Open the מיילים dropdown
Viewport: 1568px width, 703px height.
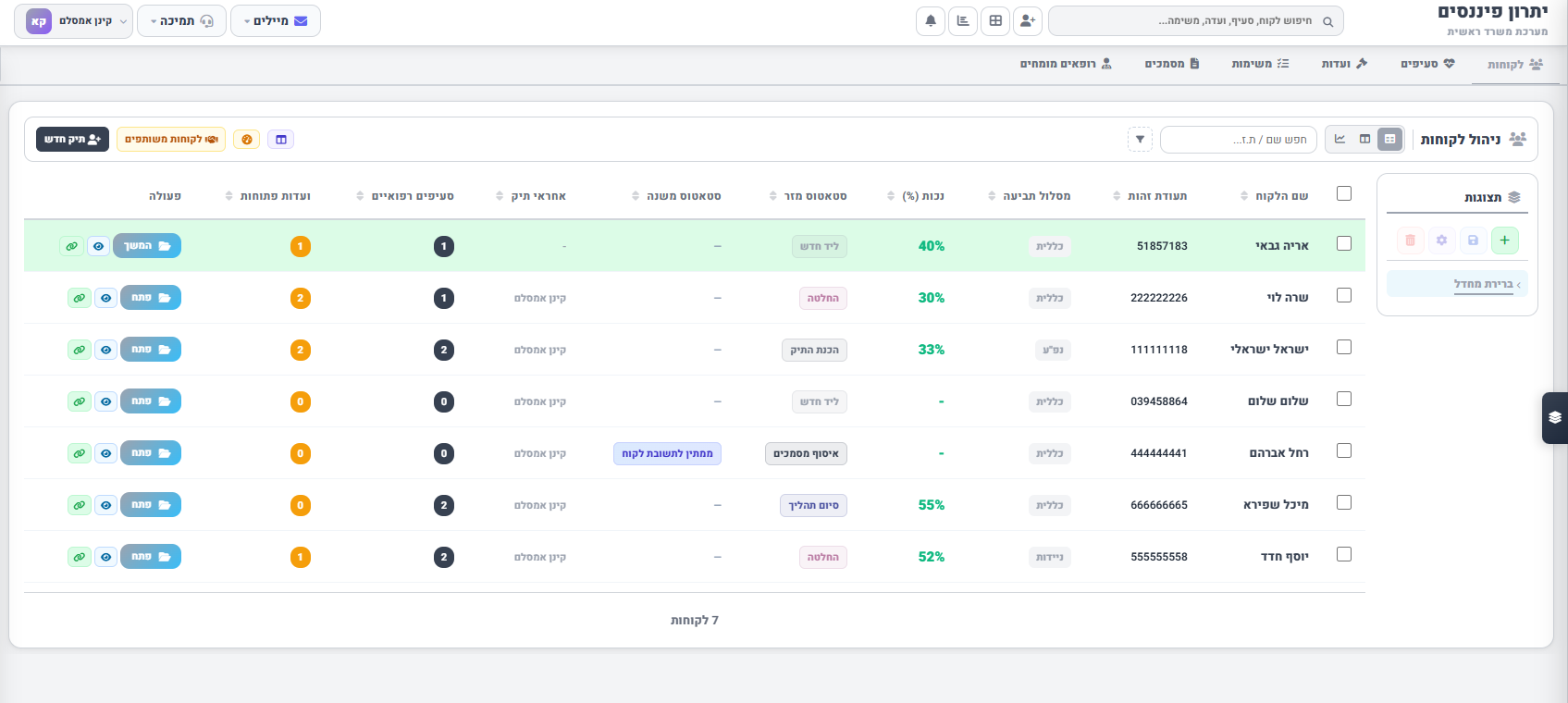coord(275,21)
